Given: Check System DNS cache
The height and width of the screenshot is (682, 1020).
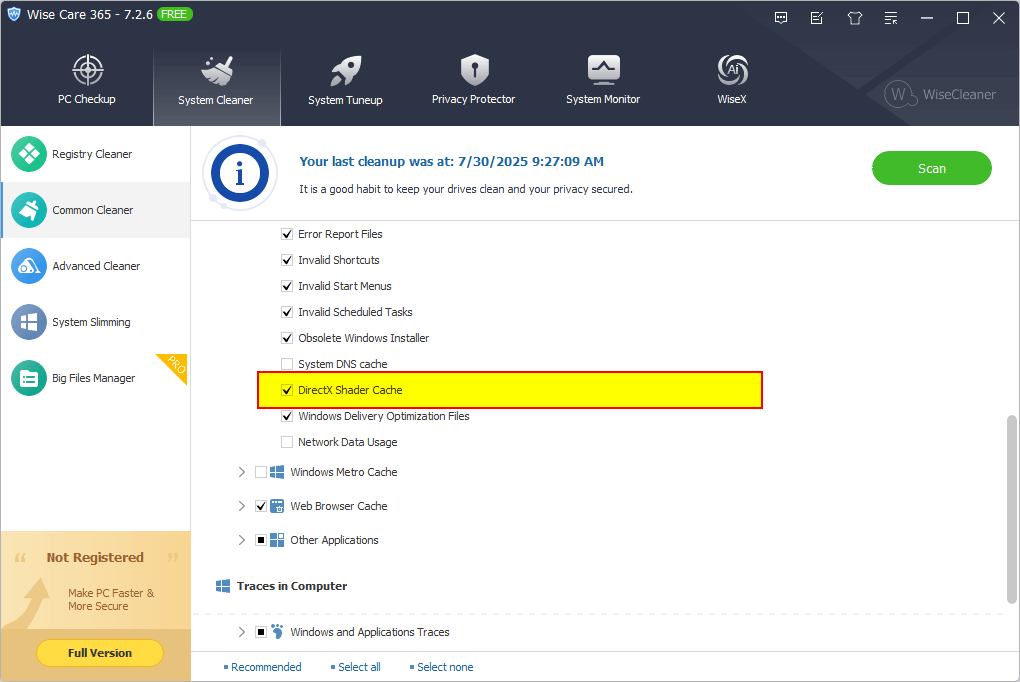Looking at the screenshot, I should [287, 364].
